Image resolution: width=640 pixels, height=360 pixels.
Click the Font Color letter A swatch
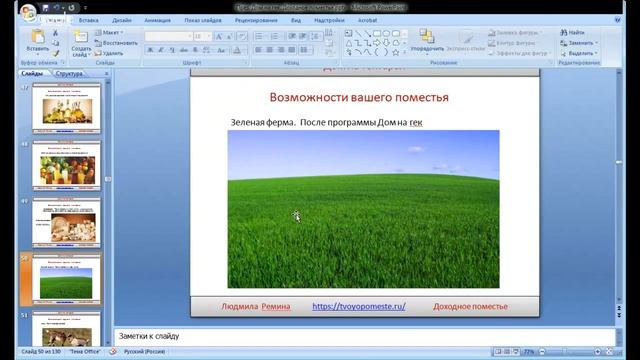click(x=237, y=50)
